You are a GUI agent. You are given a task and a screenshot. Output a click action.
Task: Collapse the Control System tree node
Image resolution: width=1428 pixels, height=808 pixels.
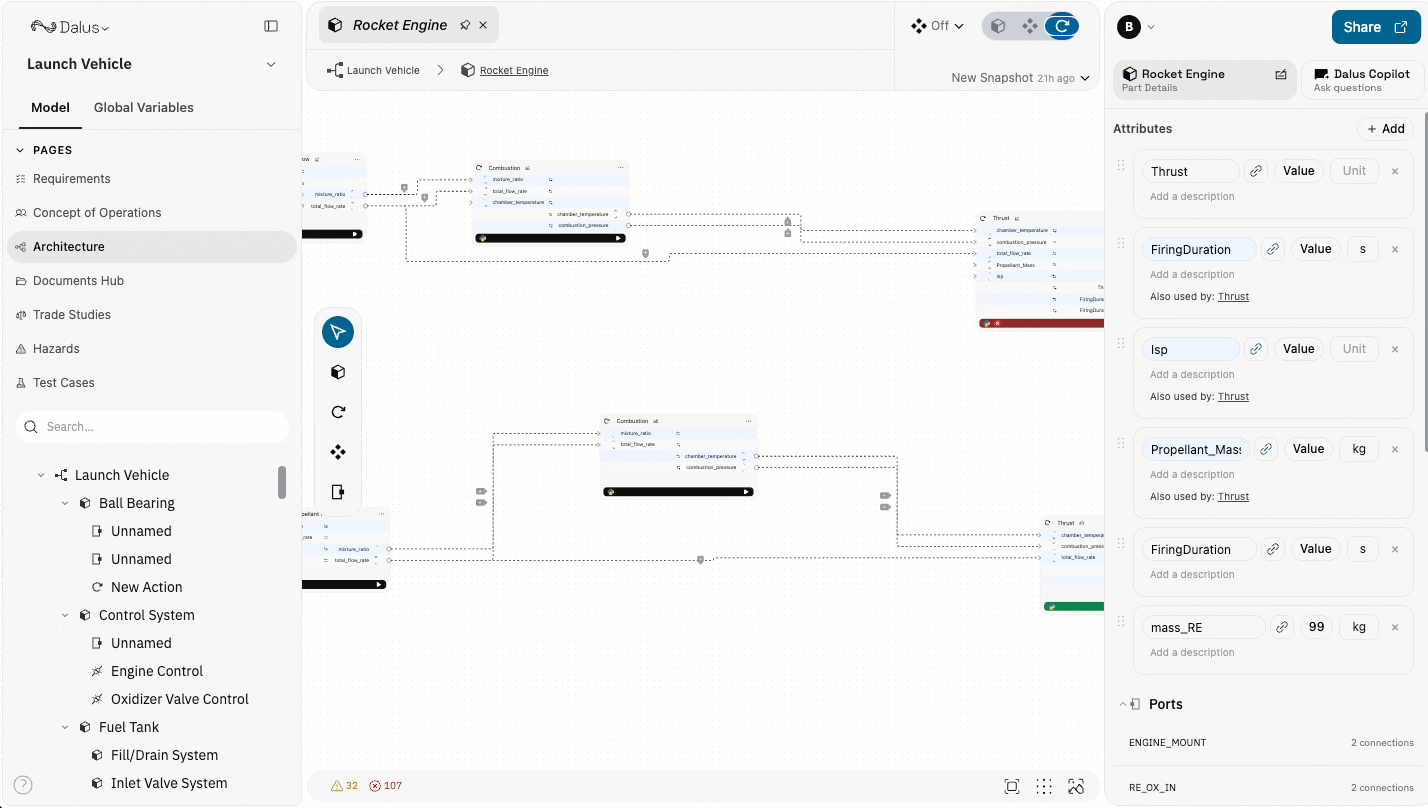[x=65, y=616]
